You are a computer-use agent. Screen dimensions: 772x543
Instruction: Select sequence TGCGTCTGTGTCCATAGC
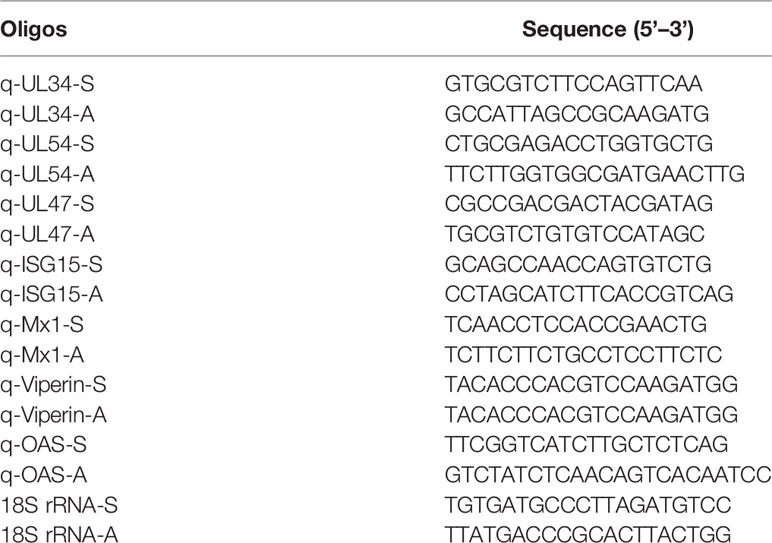click(575, 234)
